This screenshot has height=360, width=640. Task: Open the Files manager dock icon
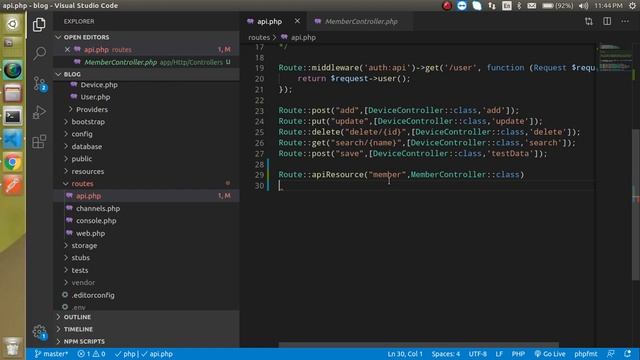tap(13, 93)
